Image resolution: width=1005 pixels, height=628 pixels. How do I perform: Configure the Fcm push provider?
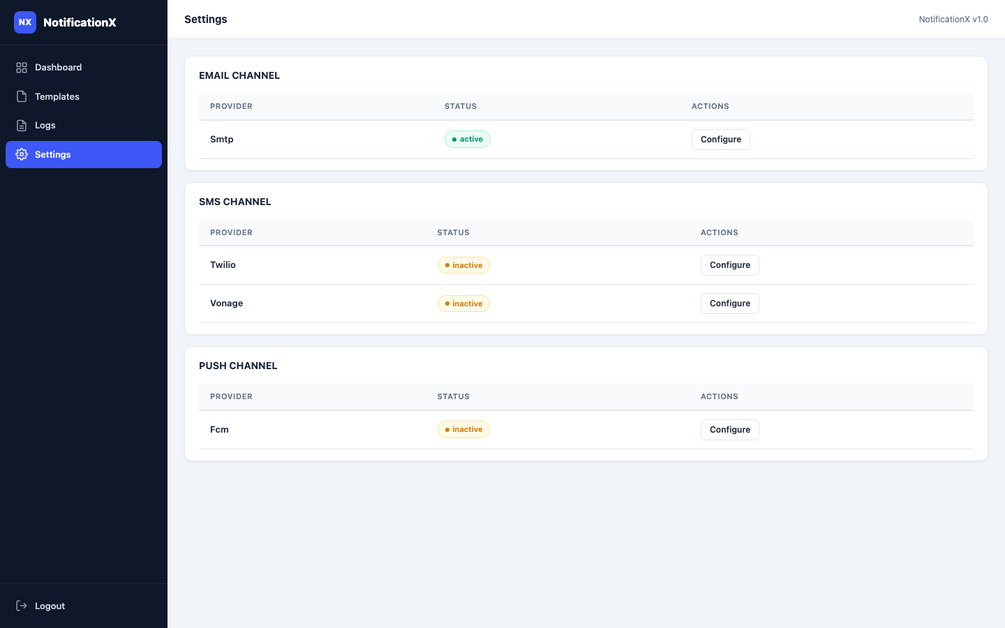click(729, 429)
